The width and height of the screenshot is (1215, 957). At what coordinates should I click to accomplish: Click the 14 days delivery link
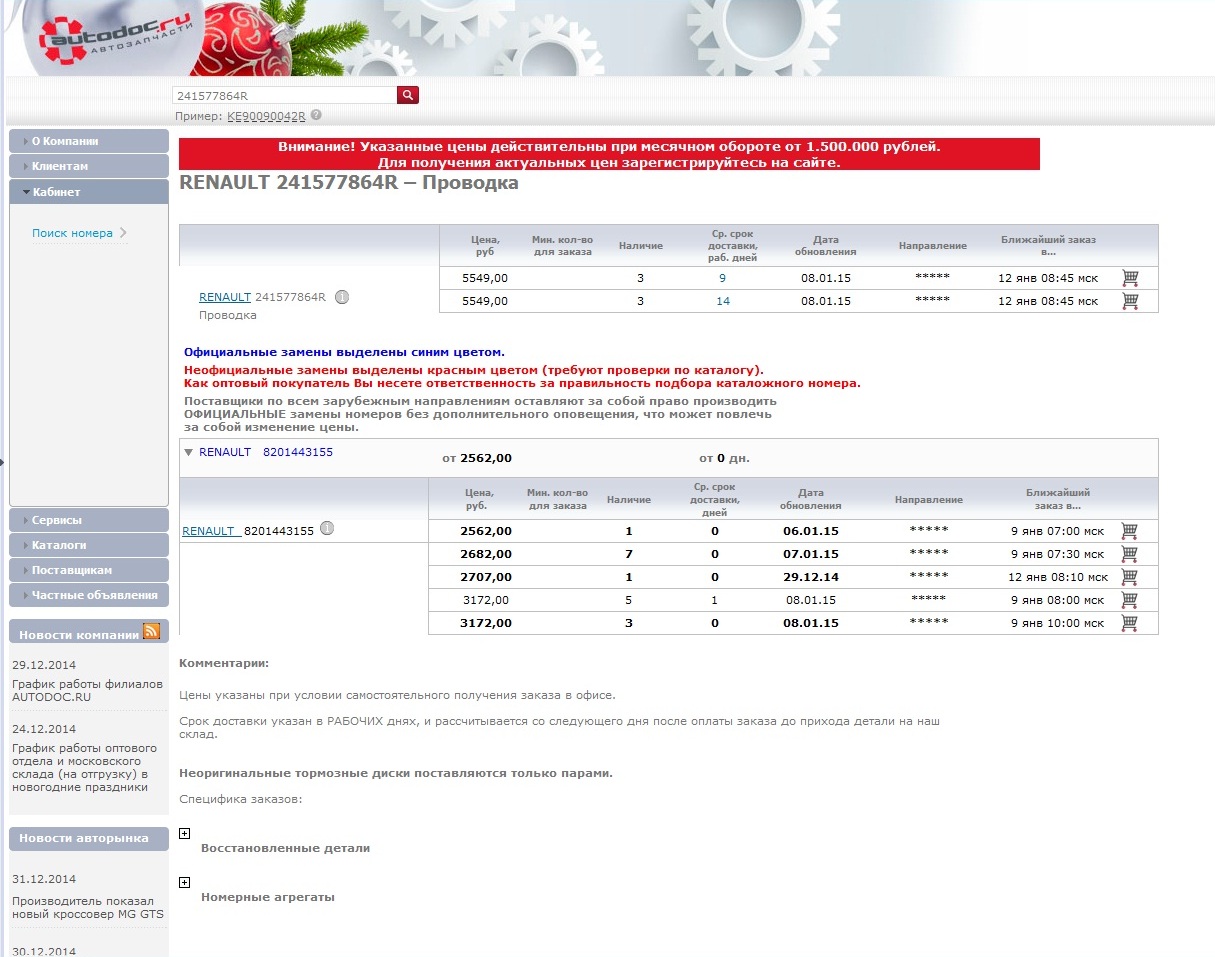[723, 301]
